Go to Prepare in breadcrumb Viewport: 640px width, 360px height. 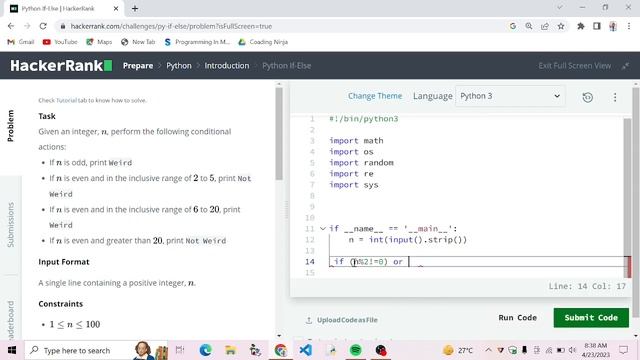coord(138,66)
